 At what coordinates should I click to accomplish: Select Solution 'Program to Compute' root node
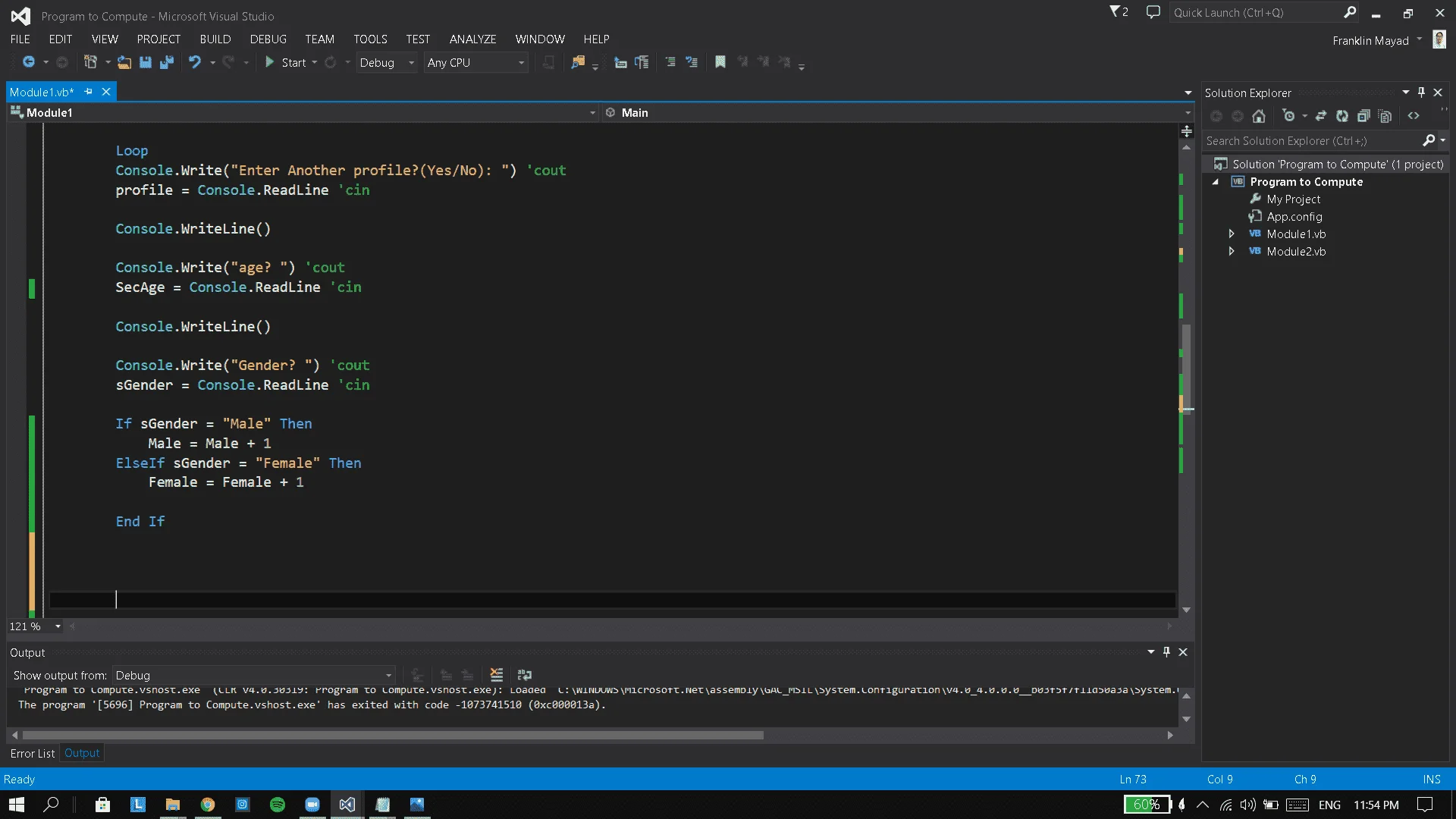(1338, 165)
